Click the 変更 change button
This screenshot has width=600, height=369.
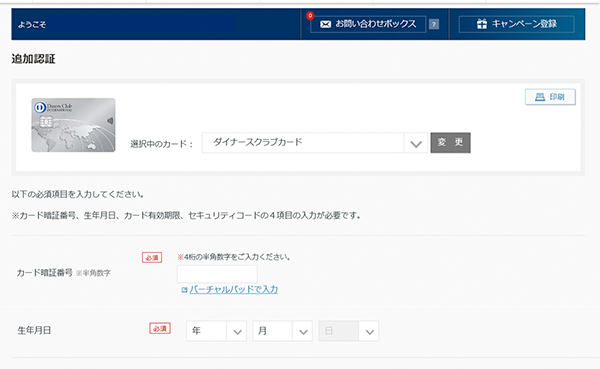coord(450,143)
